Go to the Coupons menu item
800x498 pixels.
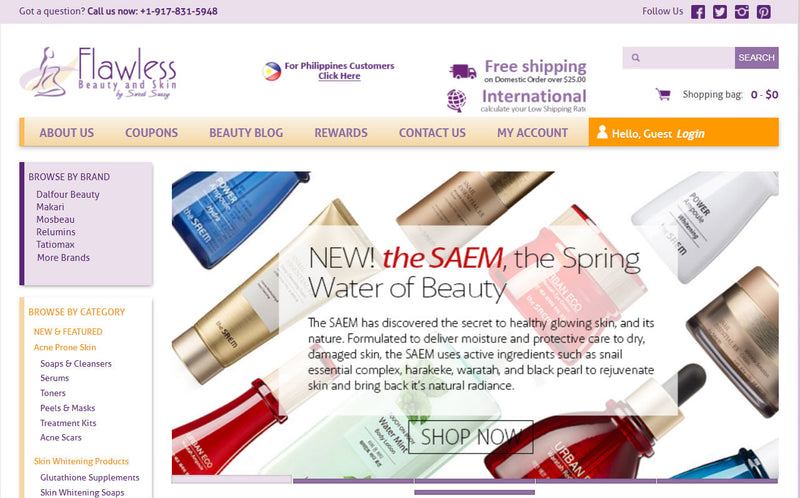tap(152, 133)
